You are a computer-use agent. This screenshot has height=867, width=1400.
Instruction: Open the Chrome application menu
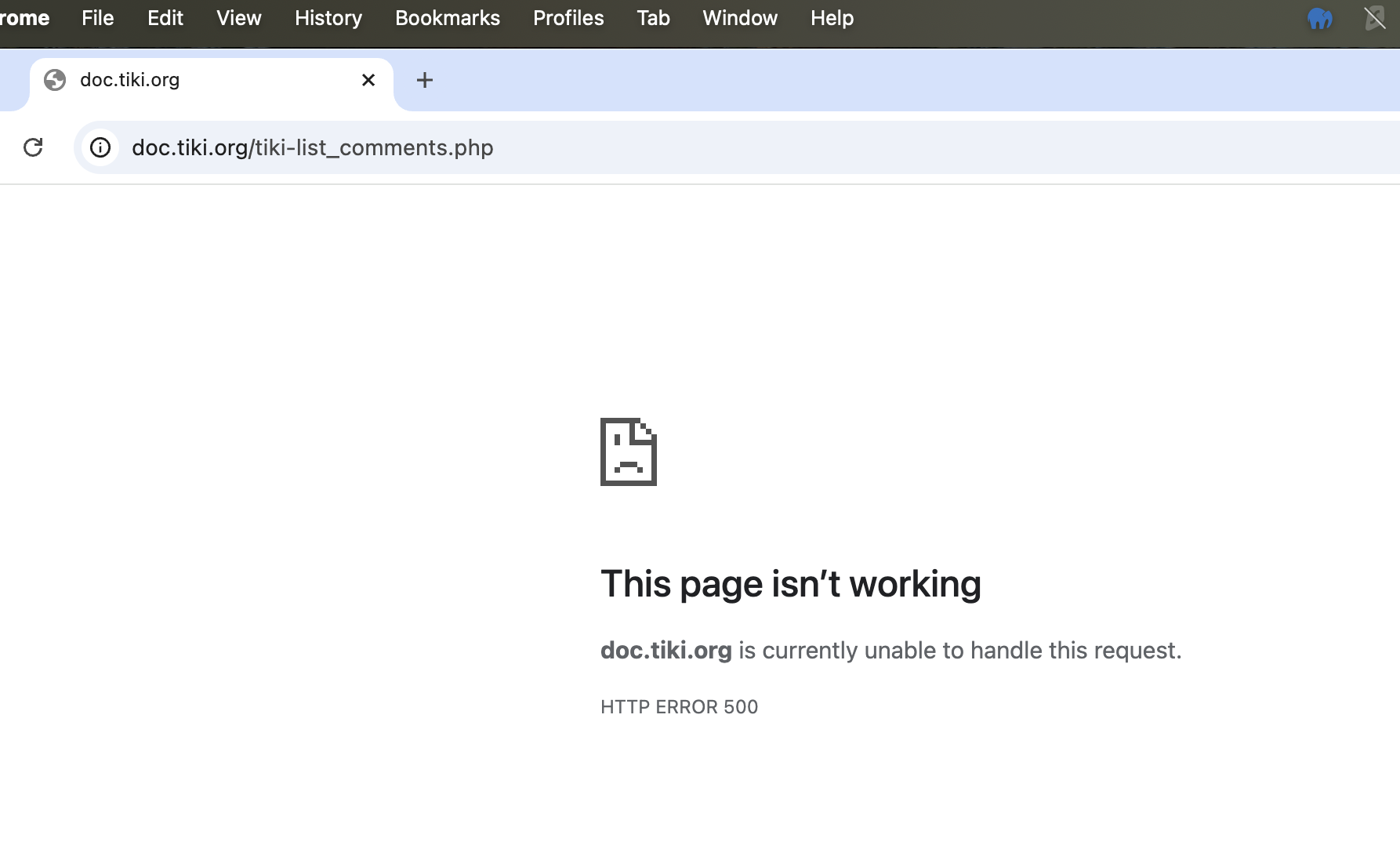coord(24,18)
